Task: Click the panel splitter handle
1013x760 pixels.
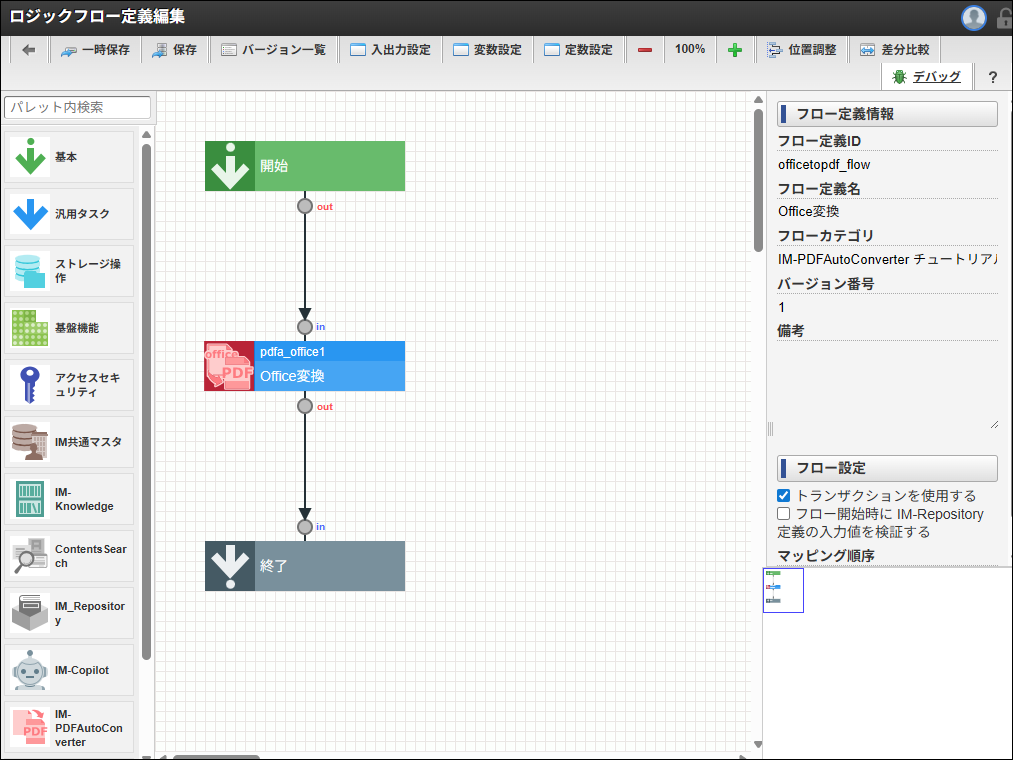Action: pos(770,429)
